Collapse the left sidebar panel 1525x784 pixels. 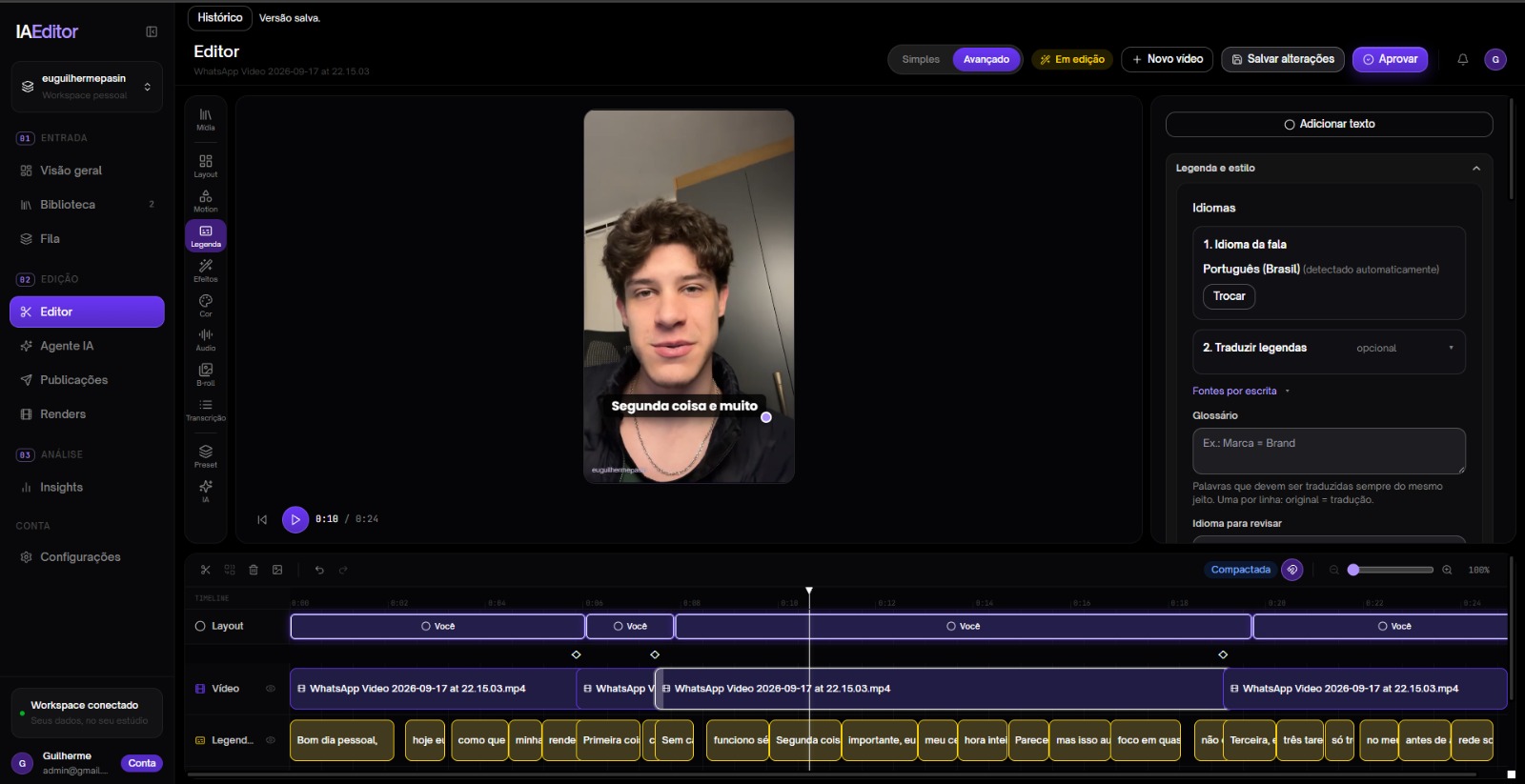(152, 31)
